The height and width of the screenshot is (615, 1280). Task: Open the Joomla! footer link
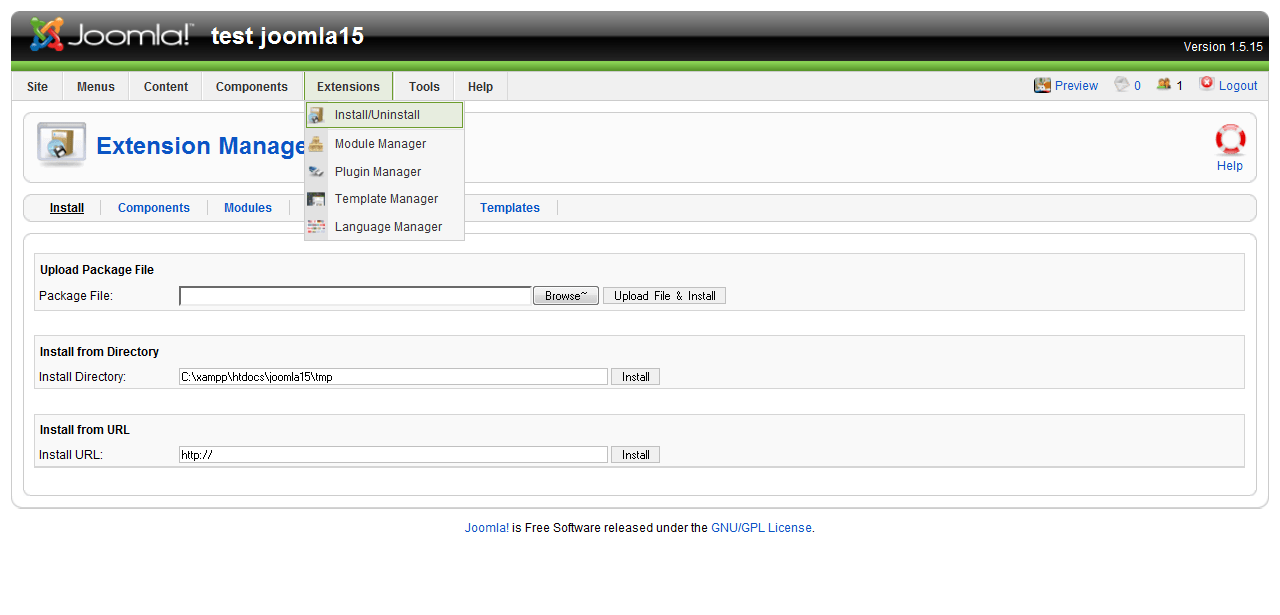click(487, 528)
